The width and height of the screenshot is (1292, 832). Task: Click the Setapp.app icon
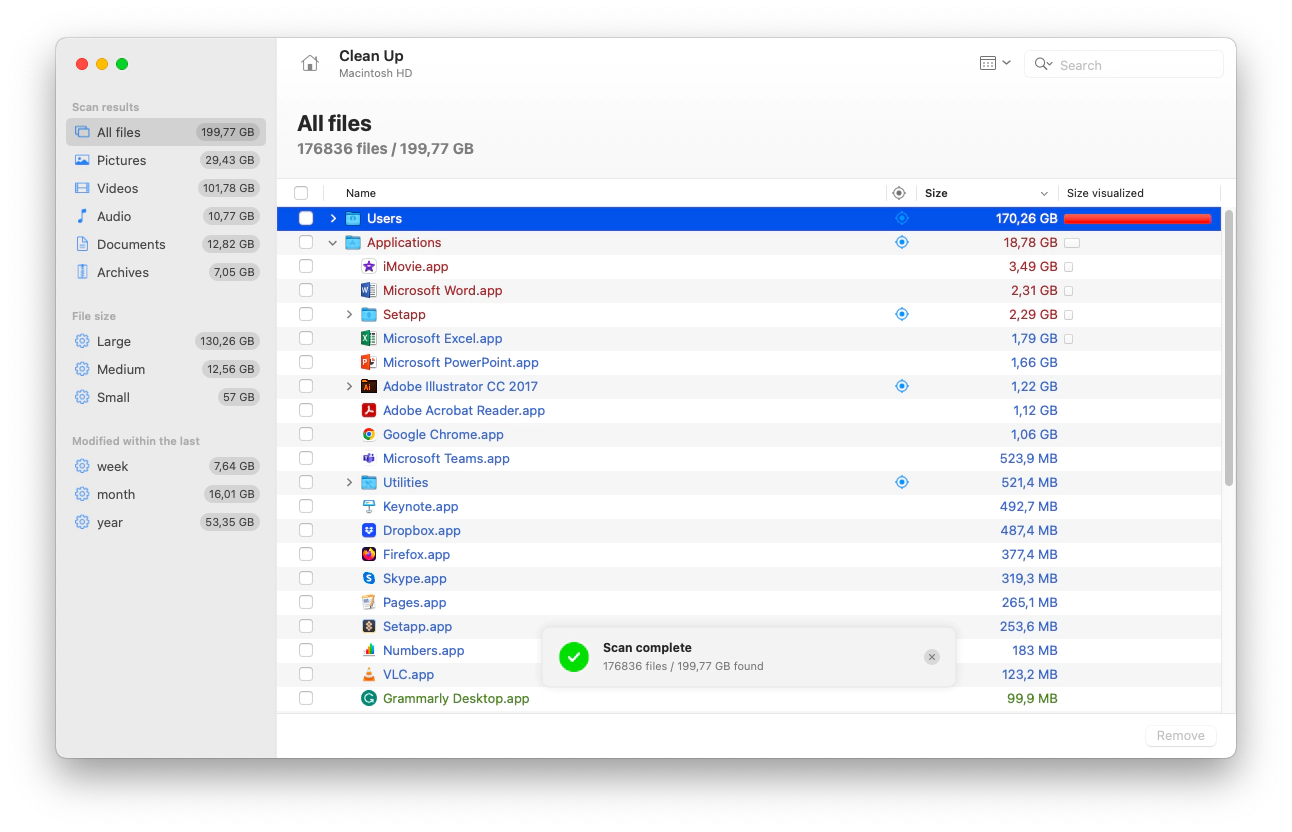[368, 626]
